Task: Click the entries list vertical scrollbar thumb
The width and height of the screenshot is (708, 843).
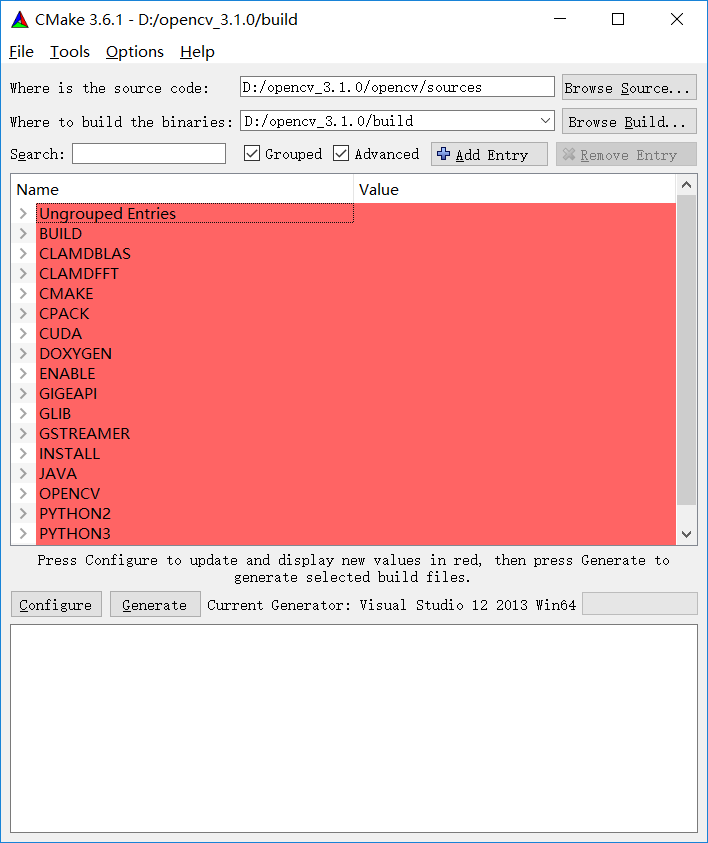Action: (x=686, y=350)
